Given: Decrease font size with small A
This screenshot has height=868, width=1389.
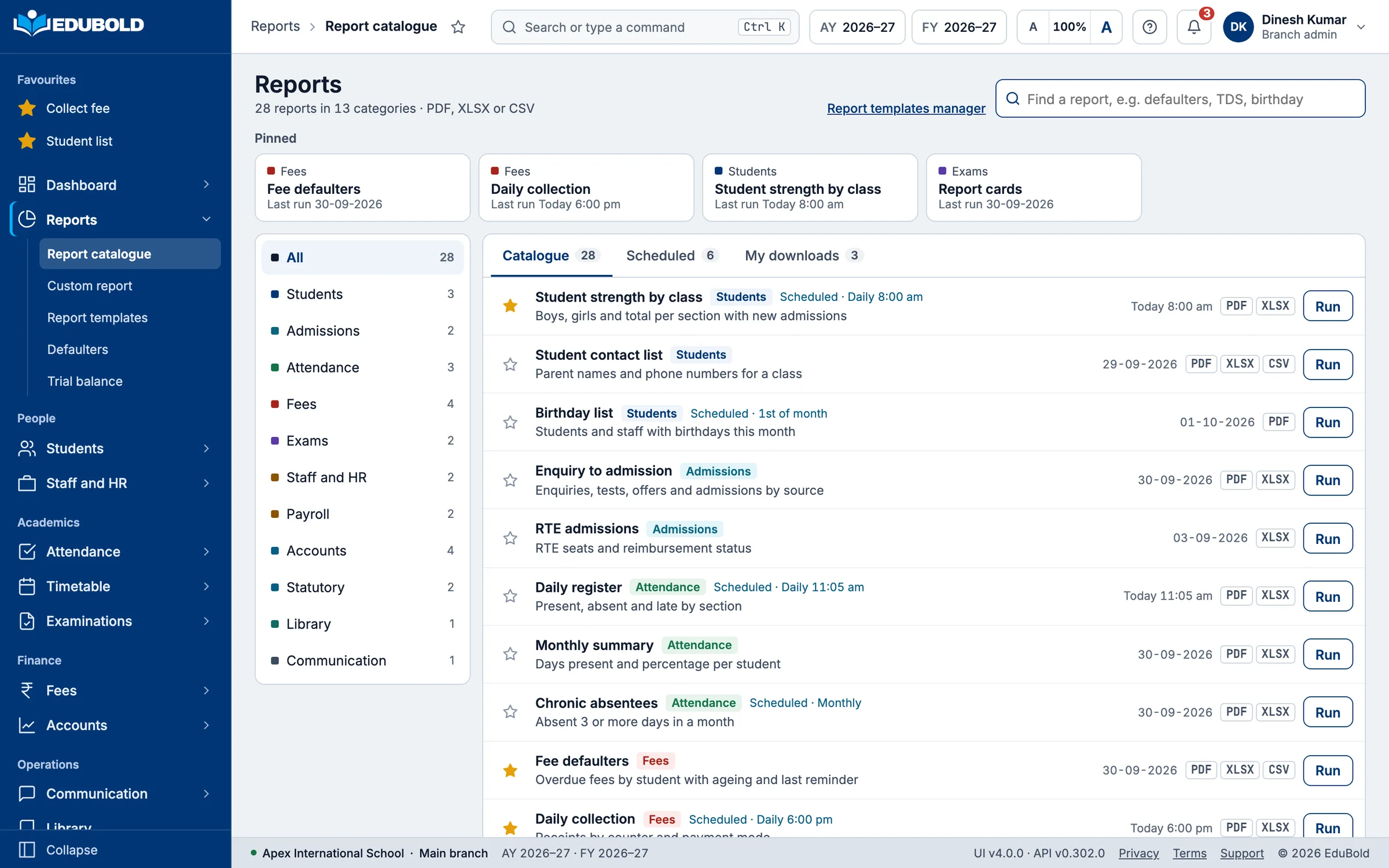Looking at the screenshot, I should [x=1033, y=27].
